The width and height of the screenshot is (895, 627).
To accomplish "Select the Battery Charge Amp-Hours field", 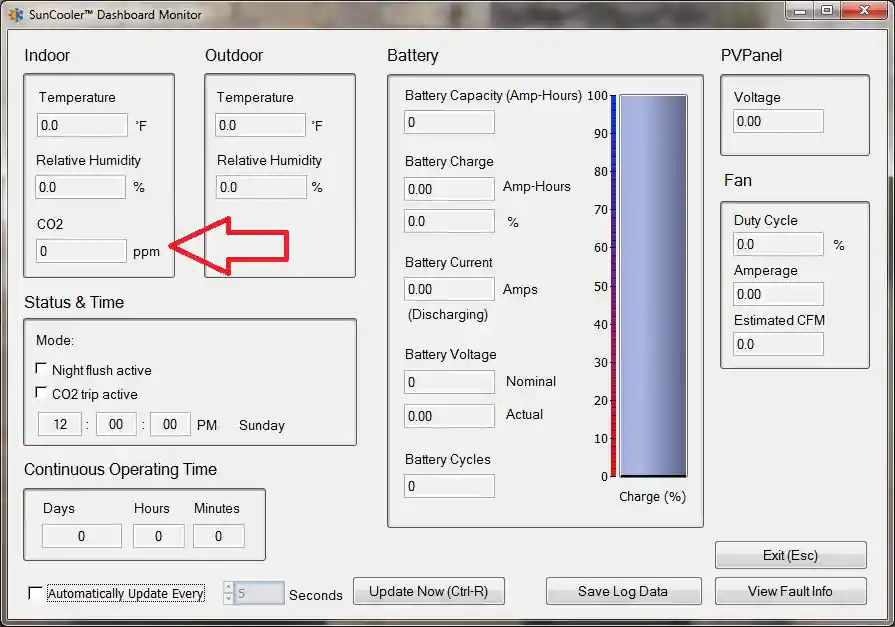I will [x=449, y=189].
